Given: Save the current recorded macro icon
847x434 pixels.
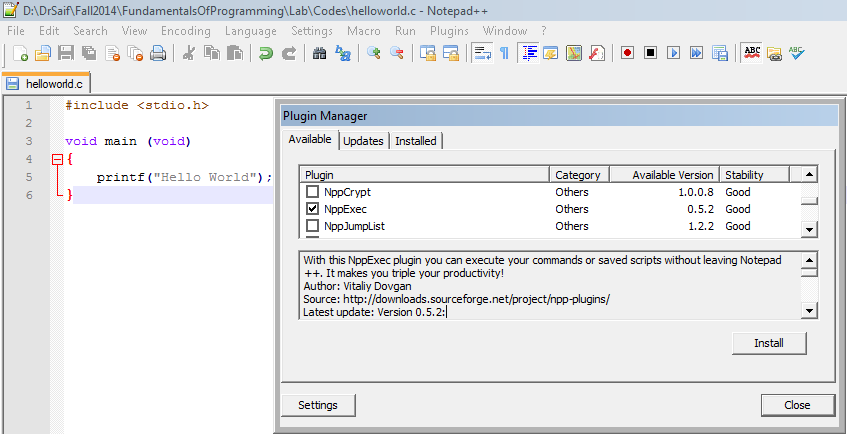Looking at the screenshot, I should click(x=720, y=53).
